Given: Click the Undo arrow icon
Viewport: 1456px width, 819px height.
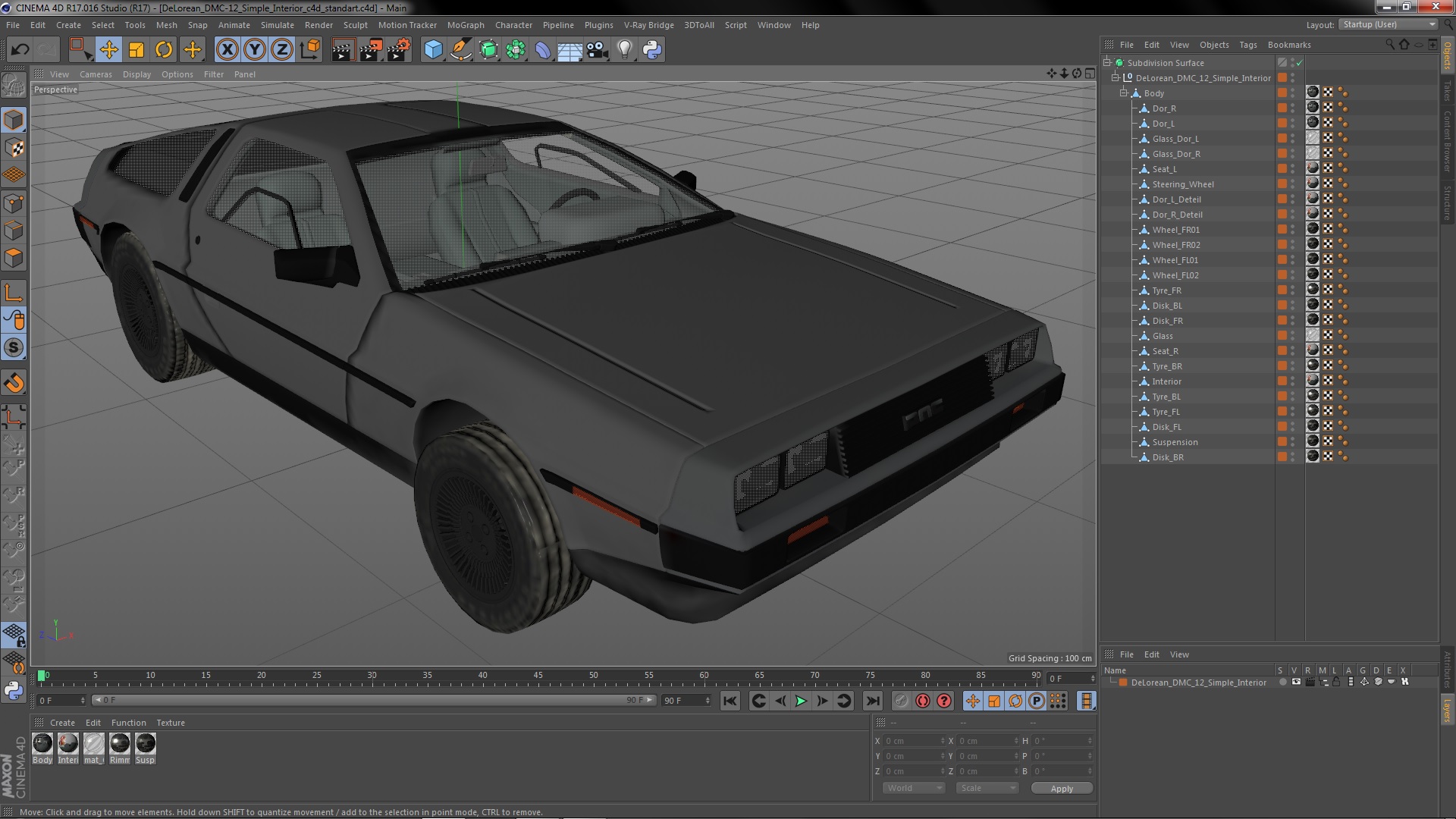Looking at the screenshot, I should tap(20, 50).
